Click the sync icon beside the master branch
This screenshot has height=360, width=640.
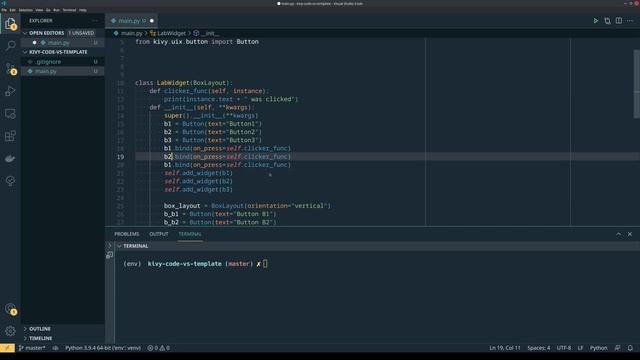(x=56, y=348)
